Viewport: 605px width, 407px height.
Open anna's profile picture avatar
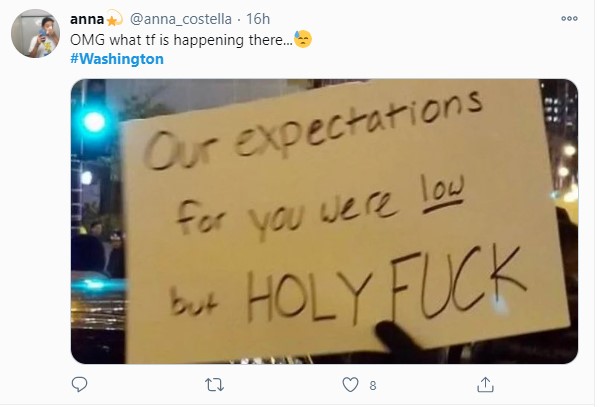coord(34,37)
